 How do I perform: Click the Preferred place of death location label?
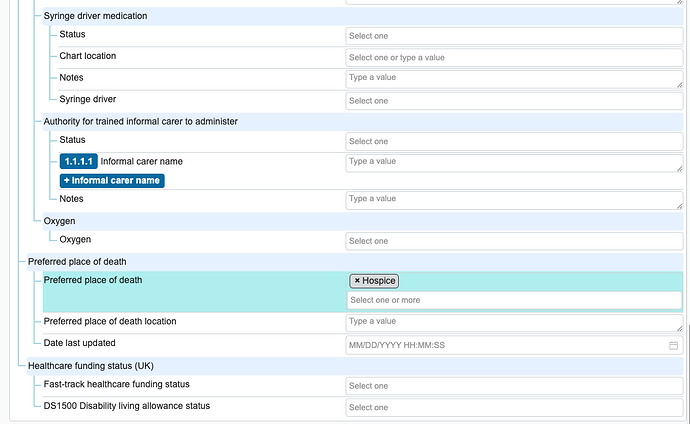click(110, 321)
